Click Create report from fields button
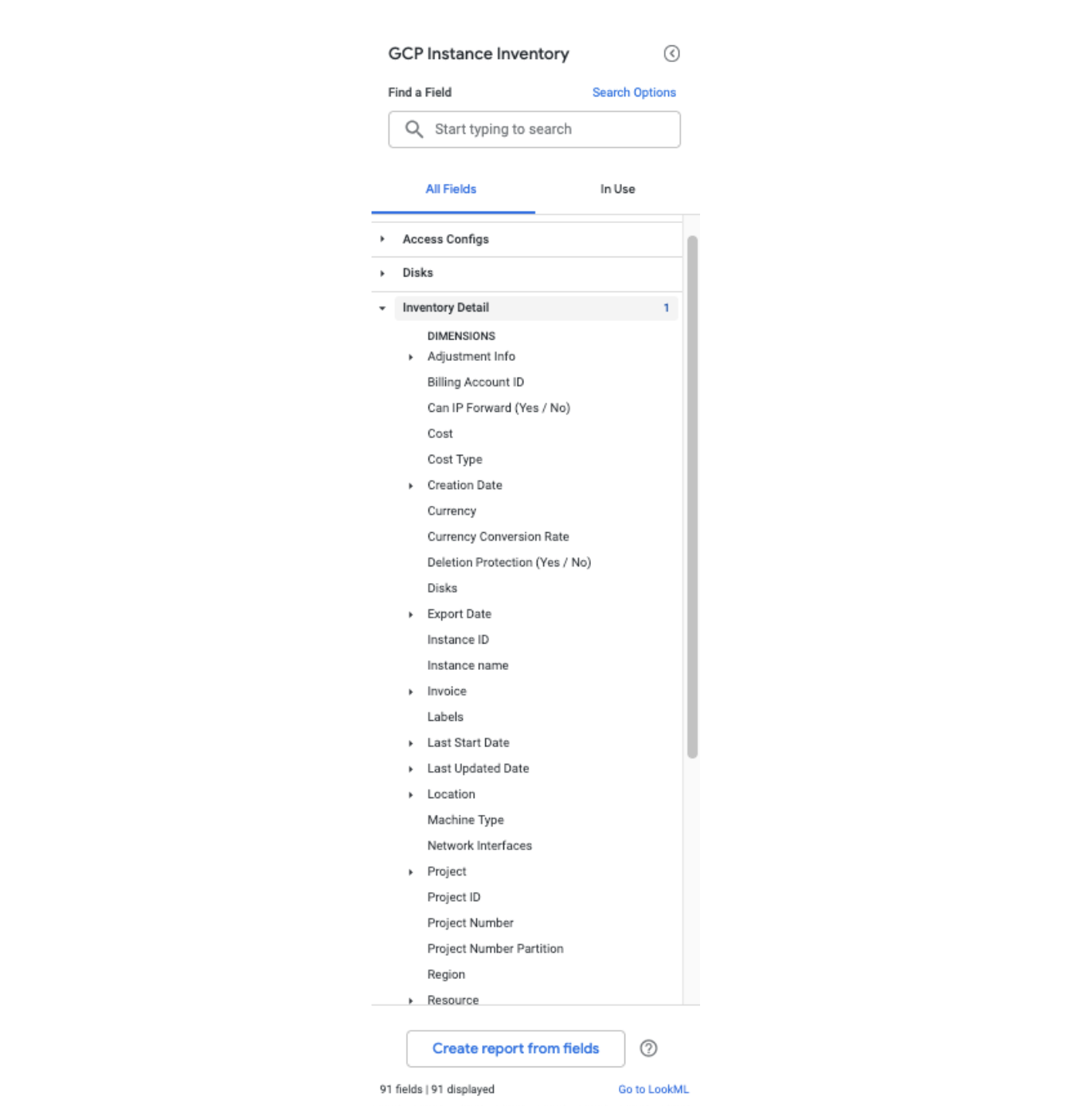This screenshot has height=1120, width=1072. point(515,1048)
